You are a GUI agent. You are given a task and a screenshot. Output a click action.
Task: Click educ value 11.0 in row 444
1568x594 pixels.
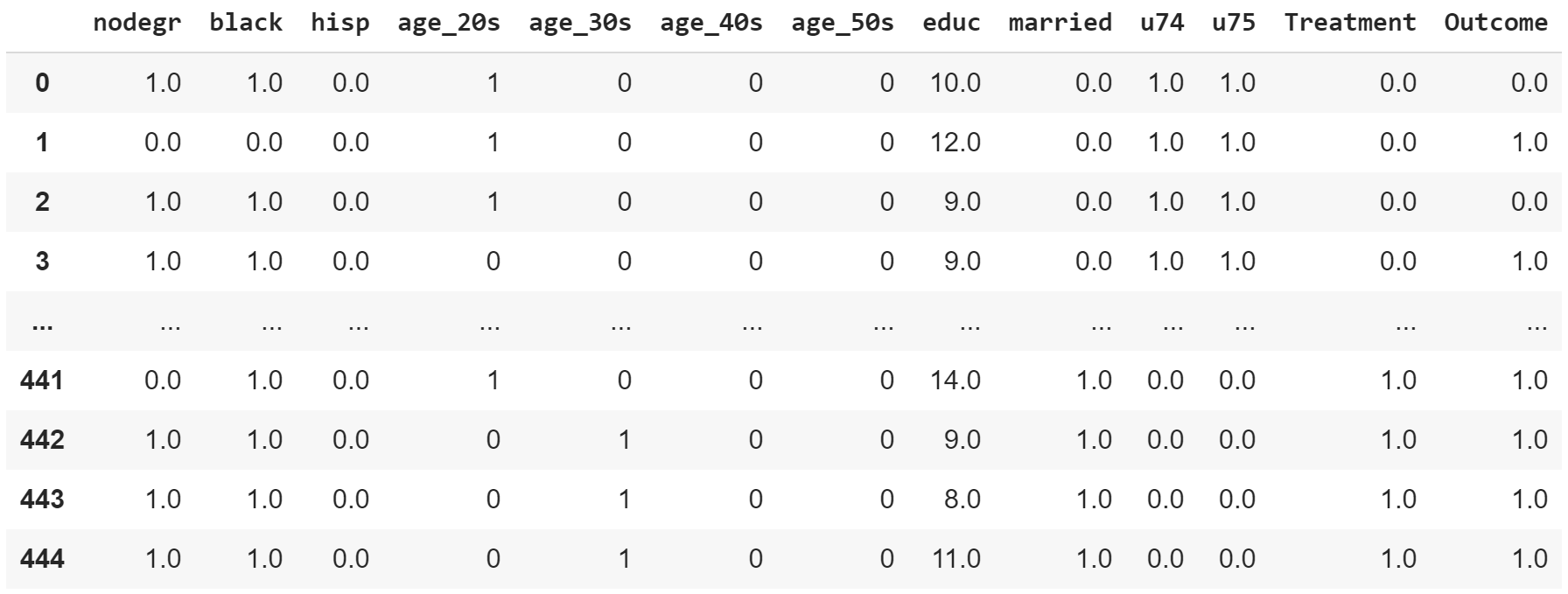[x=955, y=559]
